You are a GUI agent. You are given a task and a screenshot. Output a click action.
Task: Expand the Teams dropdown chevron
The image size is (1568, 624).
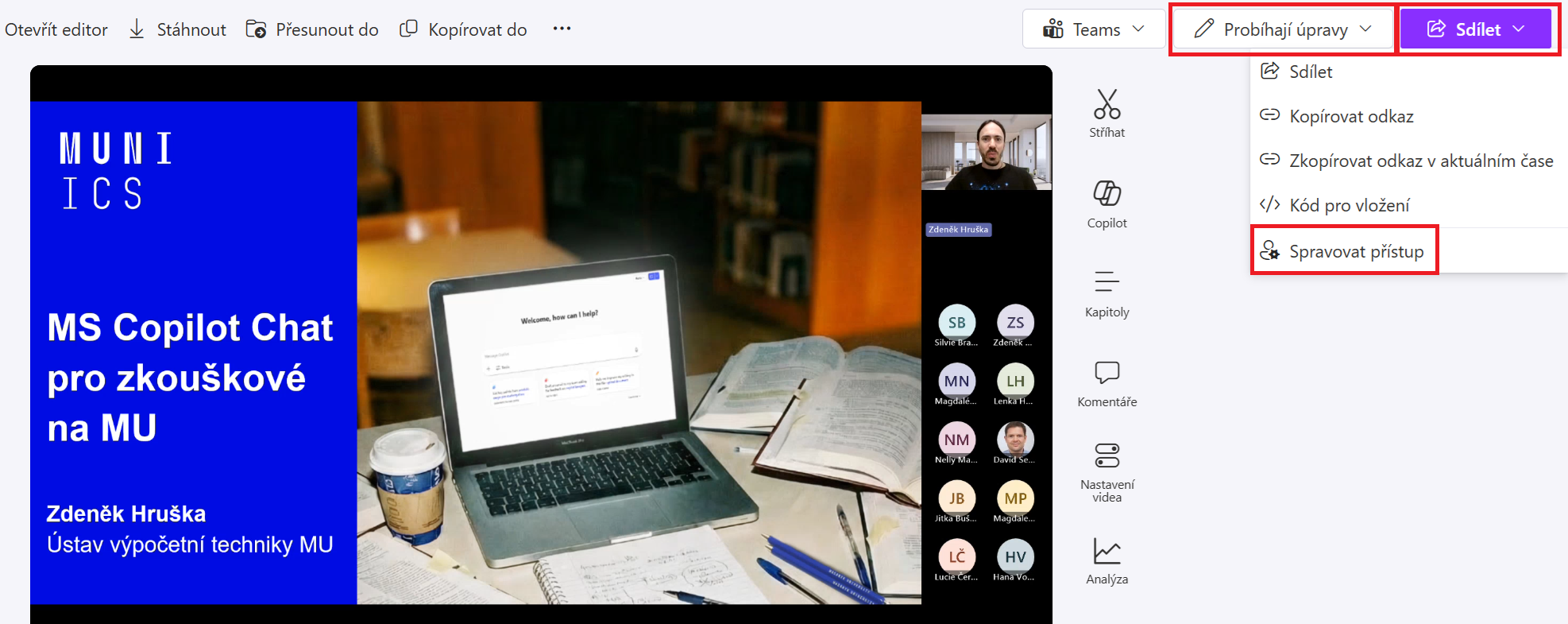(x=1138, y=29)
